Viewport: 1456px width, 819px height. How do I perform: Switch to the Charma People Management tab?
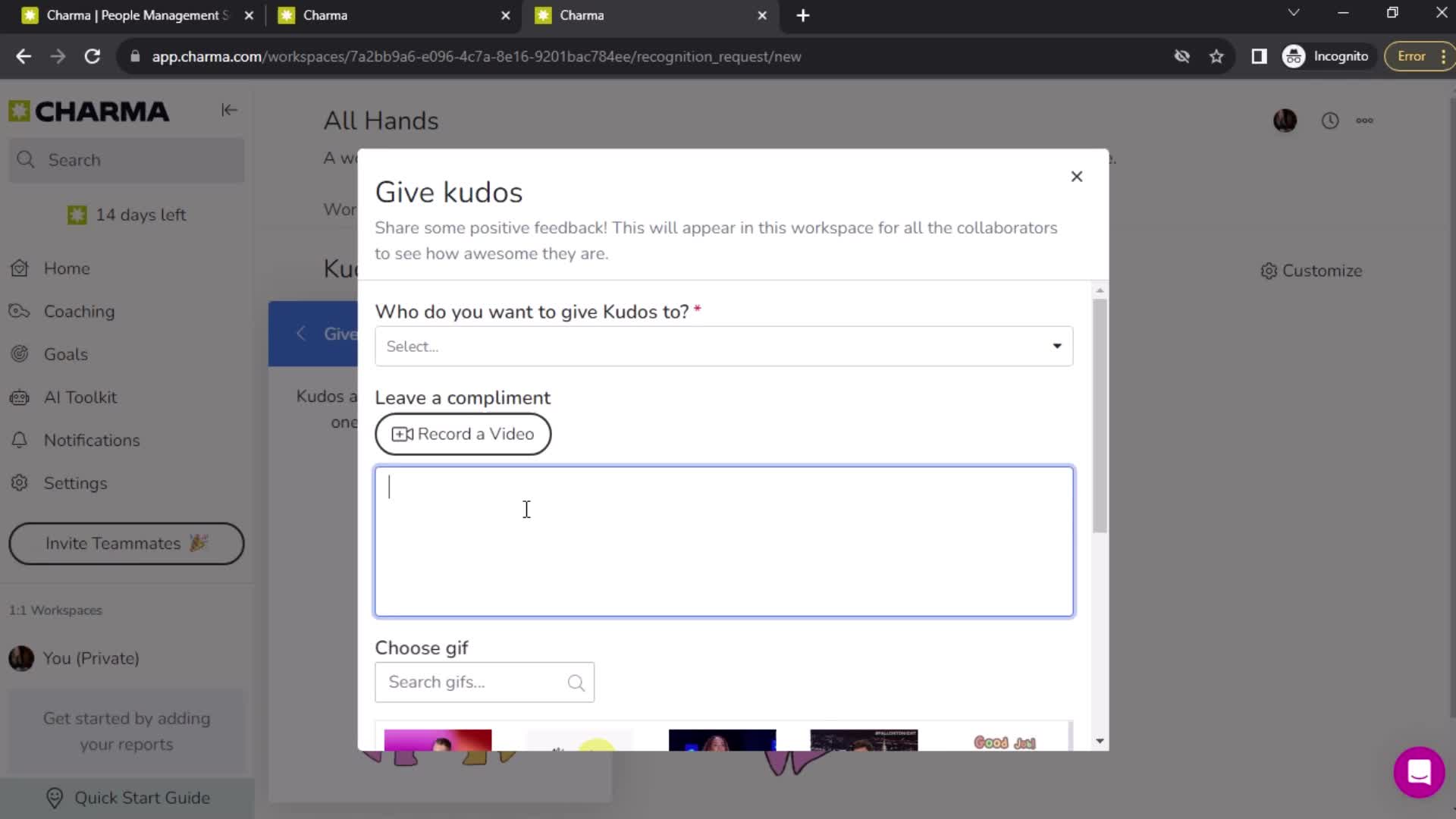136,15
